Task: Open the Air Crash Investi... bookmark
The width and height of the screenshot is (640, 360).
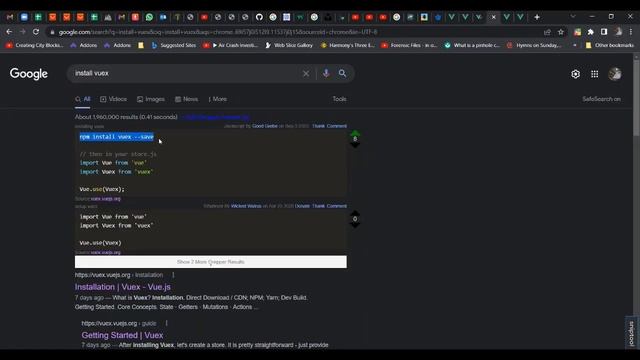Action: coord(231,45)
